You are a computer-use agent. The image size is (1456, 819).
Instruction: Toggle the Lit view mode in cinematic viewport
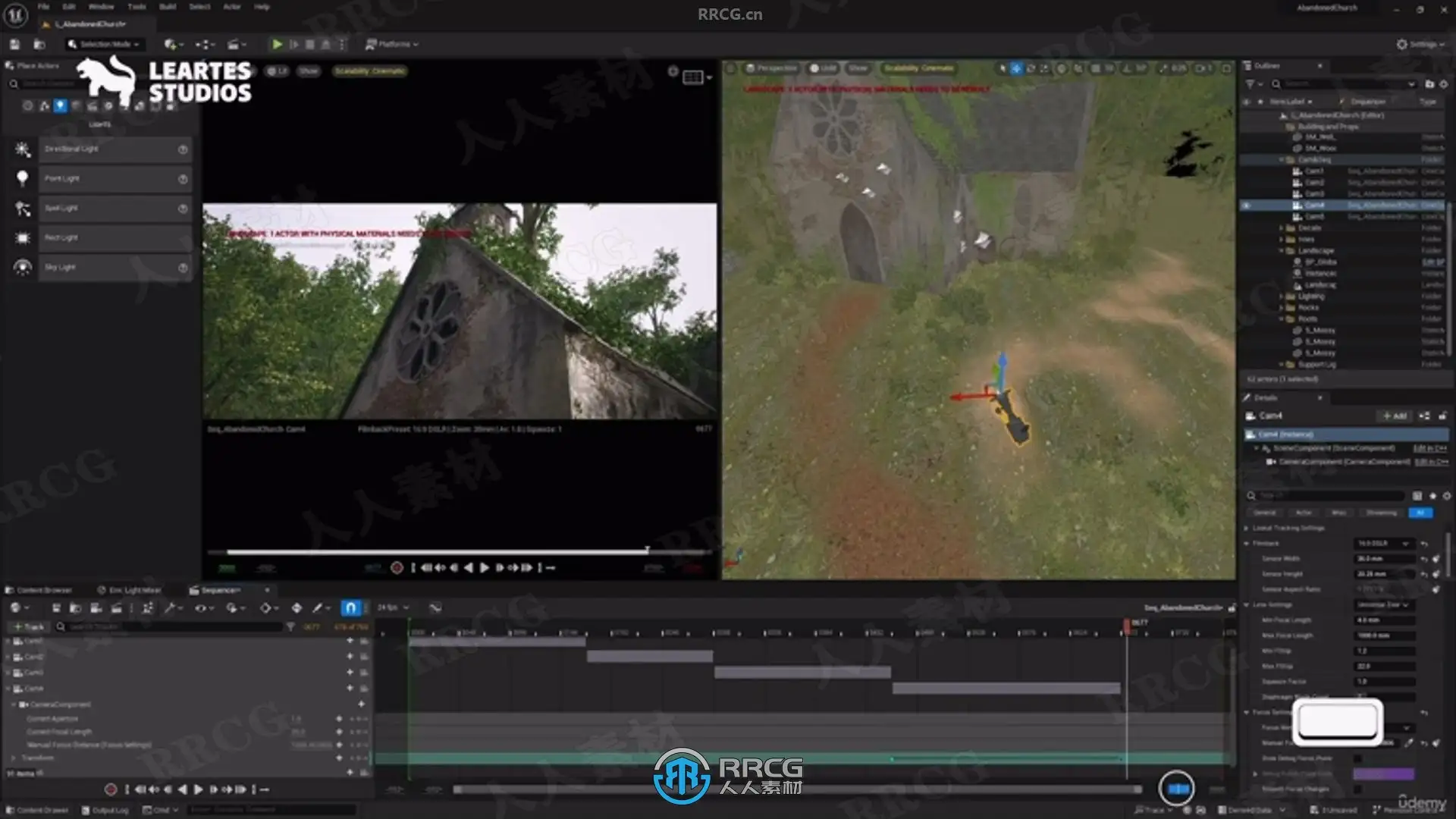[278, 71]
